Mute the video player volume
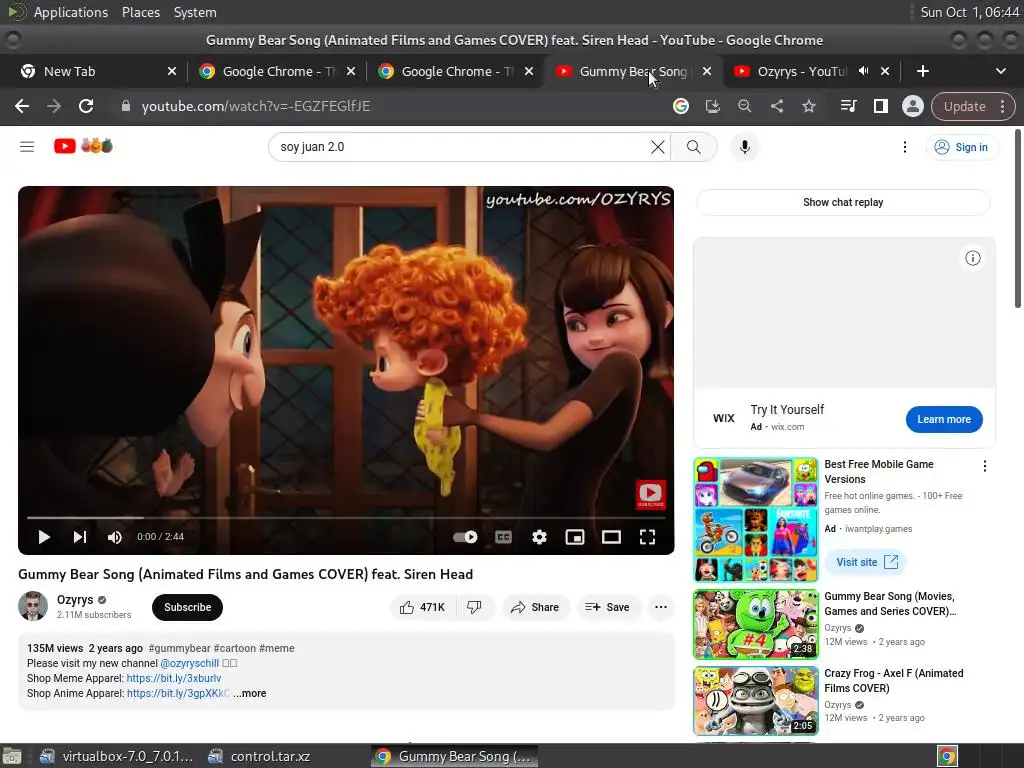The width and height of the screenshot is (1024, 768). pos(114,537)
